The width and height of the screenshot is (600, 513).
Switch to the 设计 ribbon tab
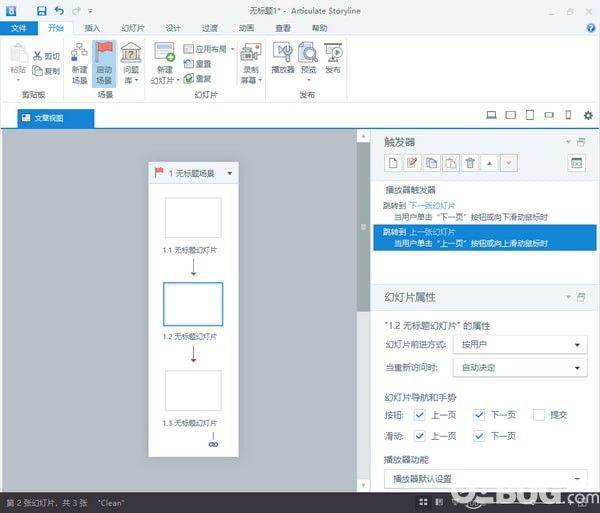(173, 28)
